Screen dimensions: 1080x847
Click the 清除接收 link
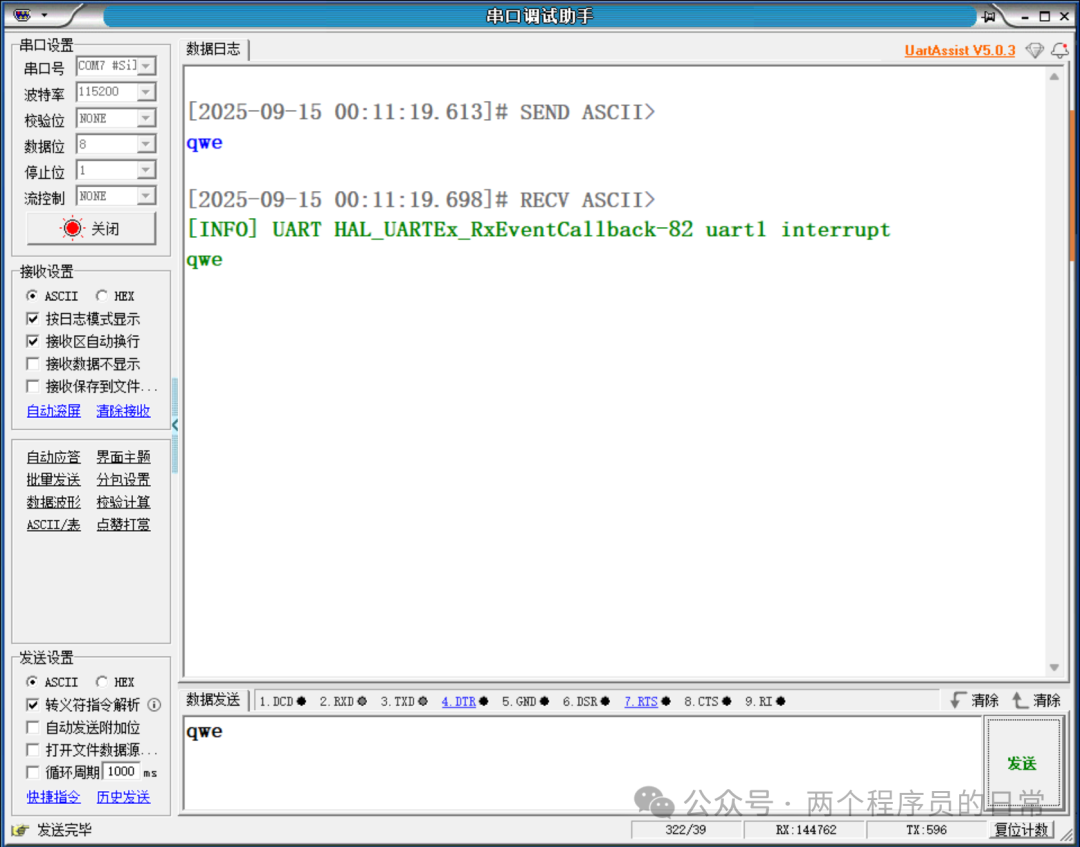(123, 411)
